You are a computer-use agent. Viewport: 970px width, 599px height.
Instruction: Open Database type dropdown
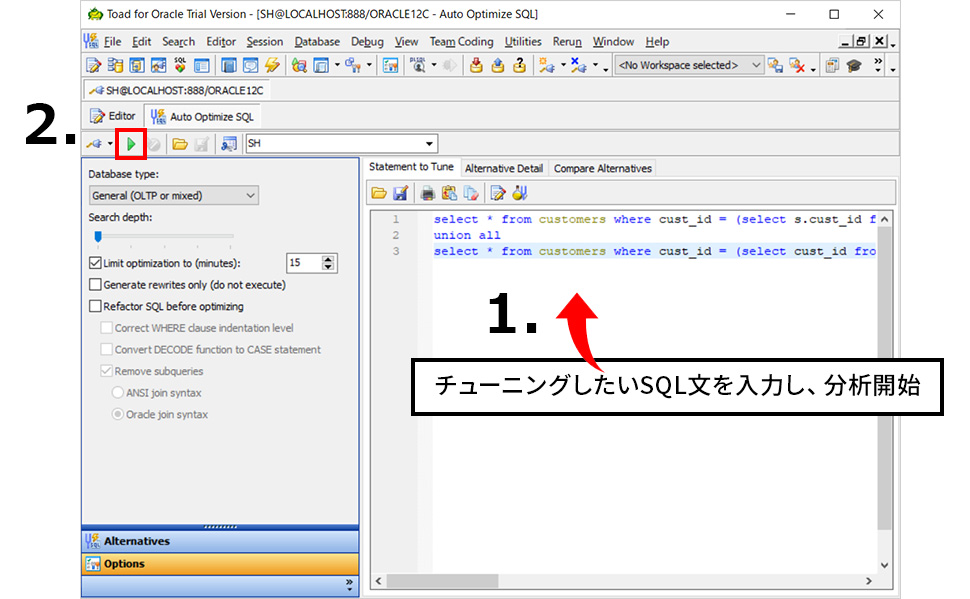[x=174, y=196]
